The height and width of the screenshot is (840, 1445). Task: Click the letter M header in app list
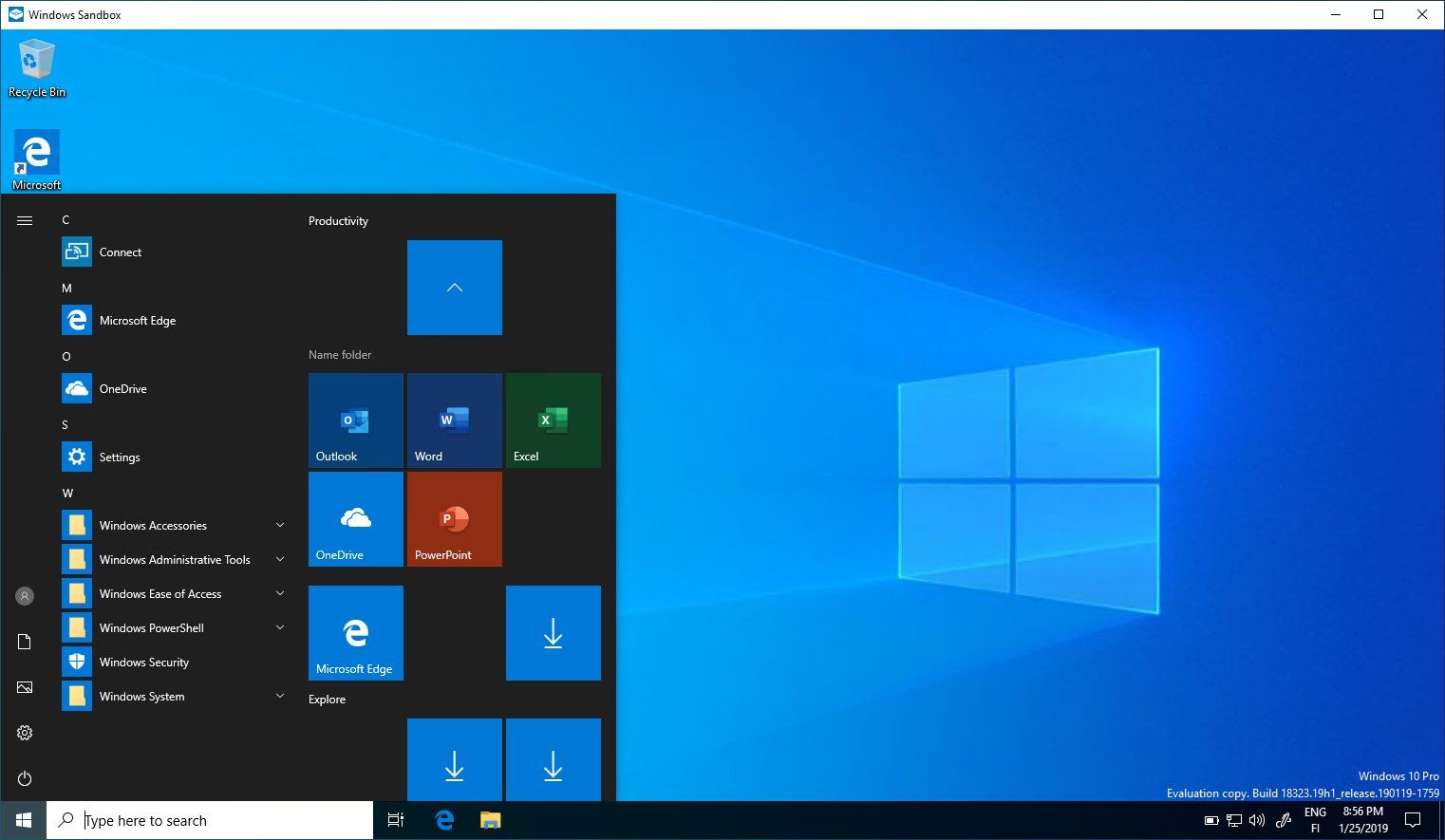click(66, 288)
